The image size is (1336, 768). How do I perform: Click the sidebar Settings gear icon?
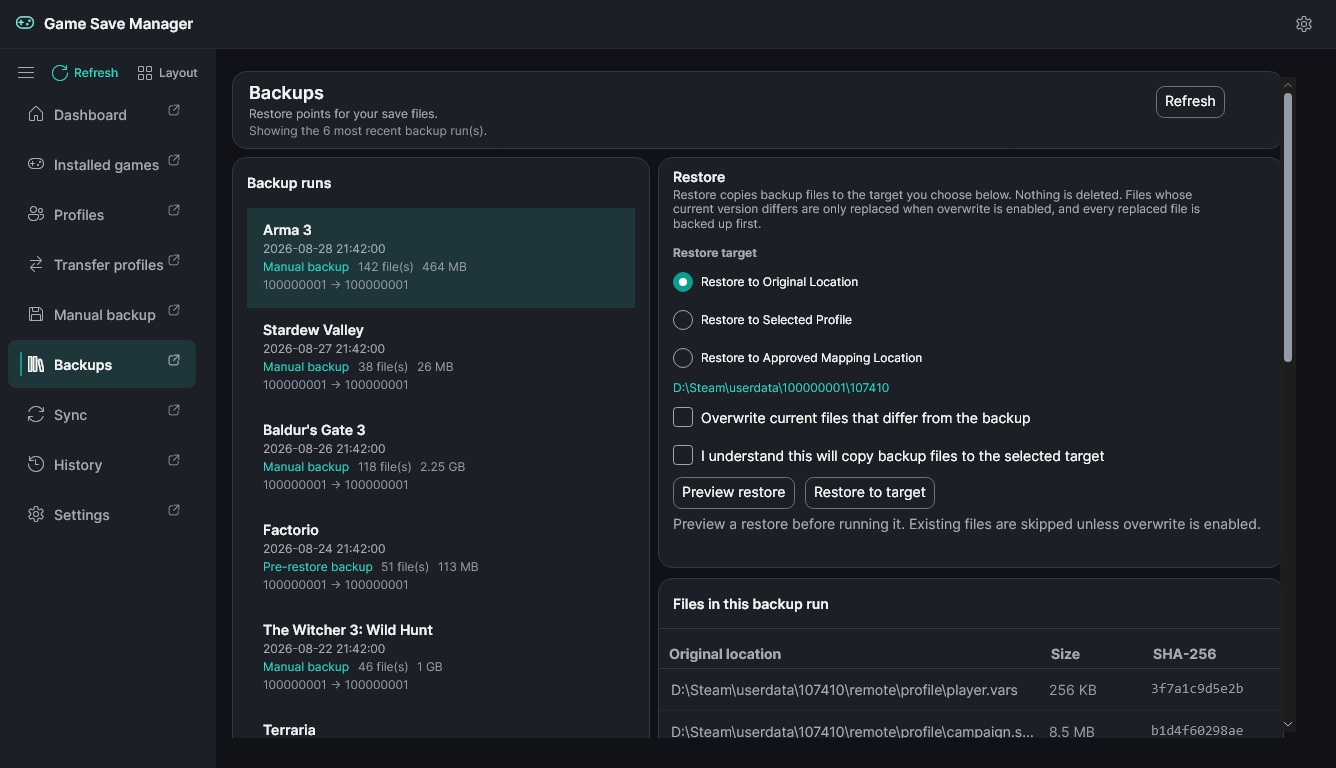click(x=36, y=514)
